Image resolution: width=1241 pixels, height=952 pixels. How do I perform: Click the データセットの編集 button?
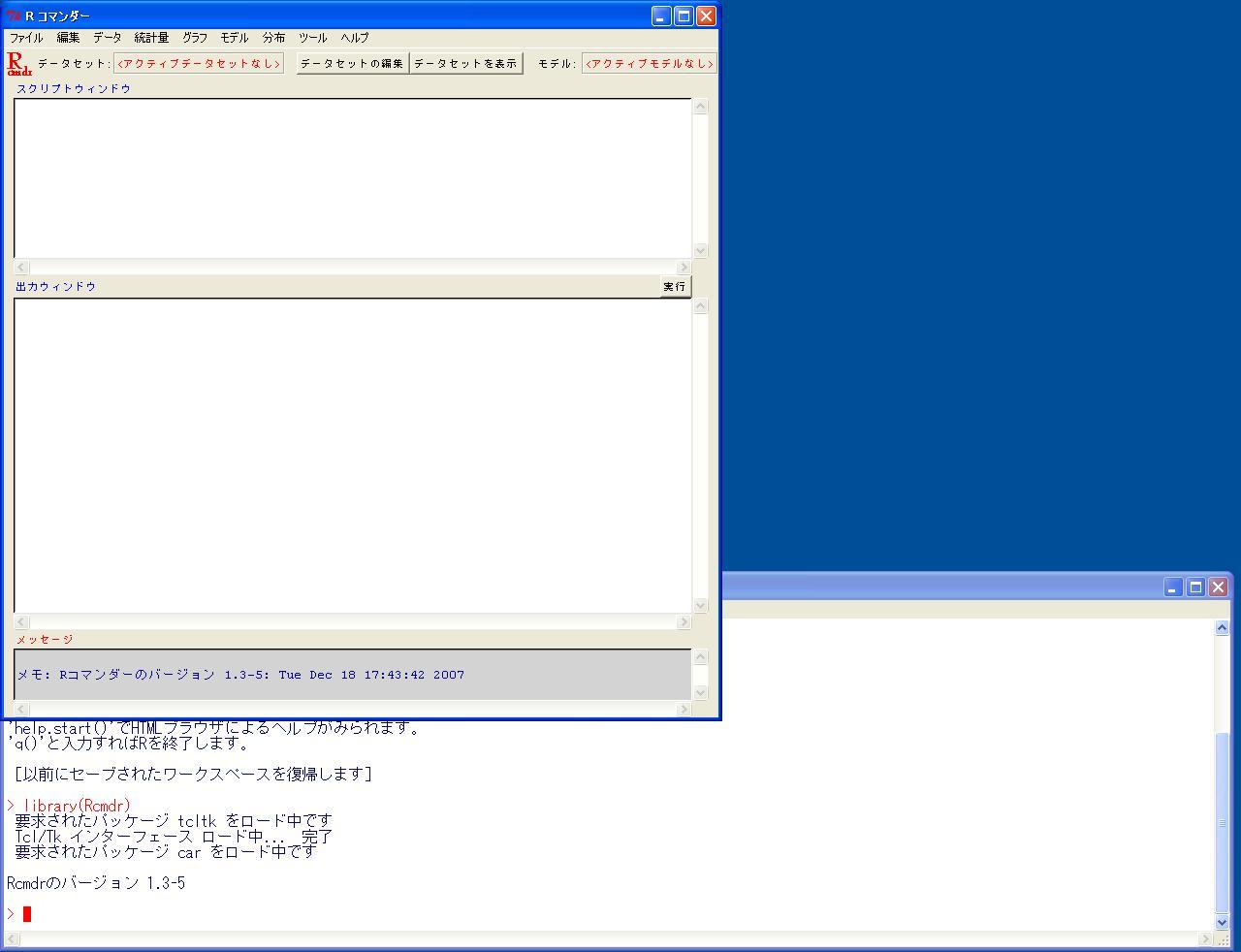click(352, 64)
